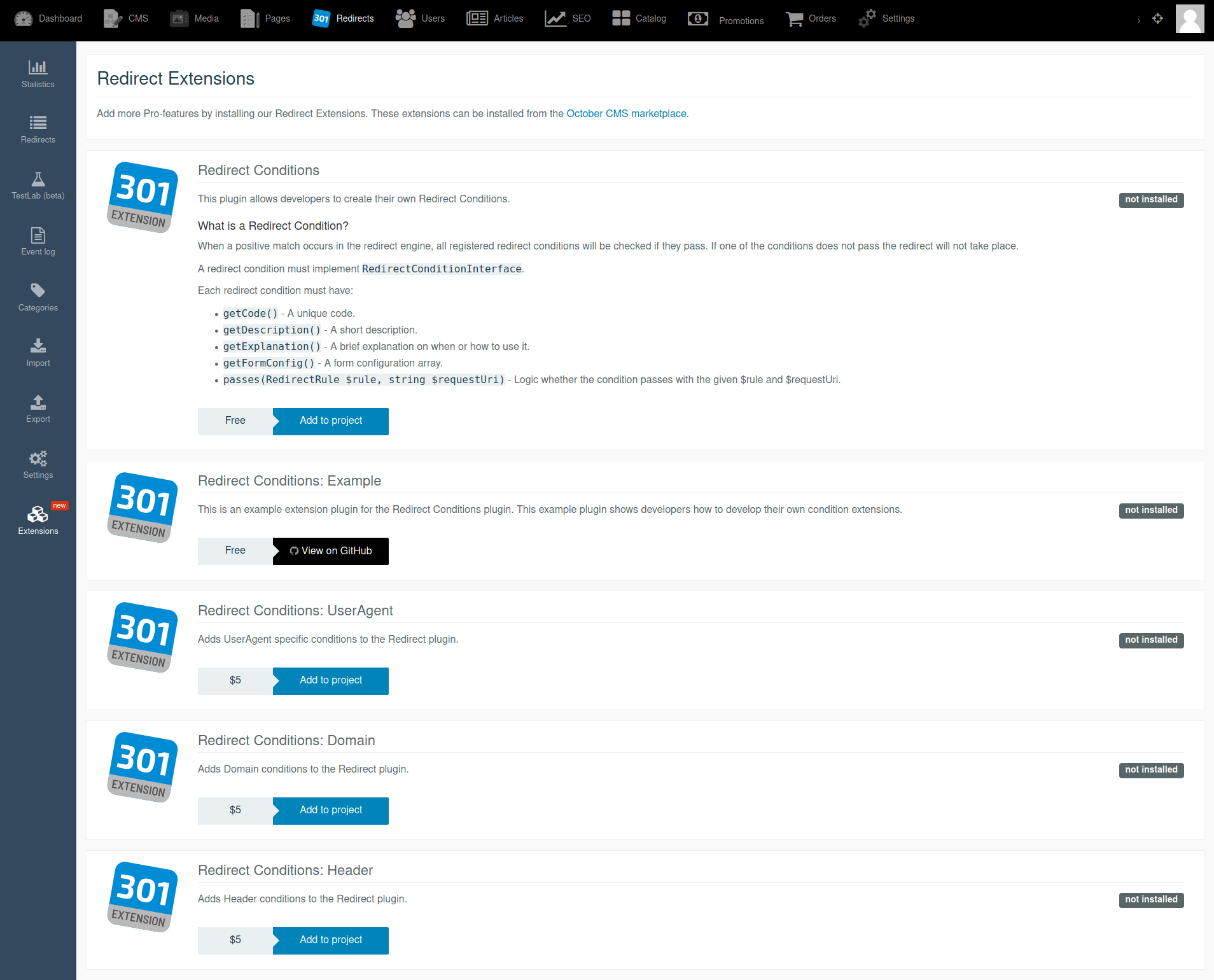1214x980 pixels.
Task: Click View on GitHub button
Action: coord(331,551)
